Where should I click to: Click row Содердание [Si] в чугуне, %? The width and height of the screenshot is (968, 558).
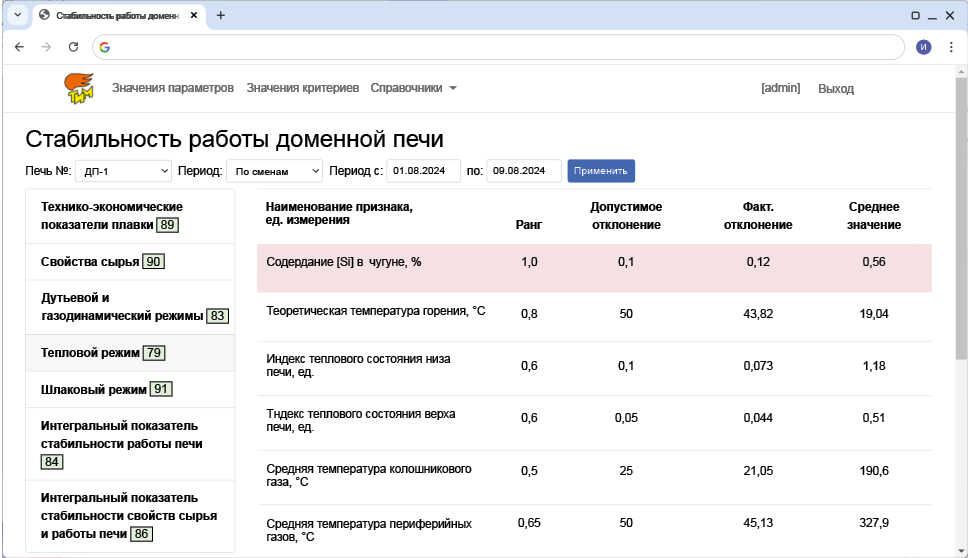pyautogui.click(x=595, y=268)
